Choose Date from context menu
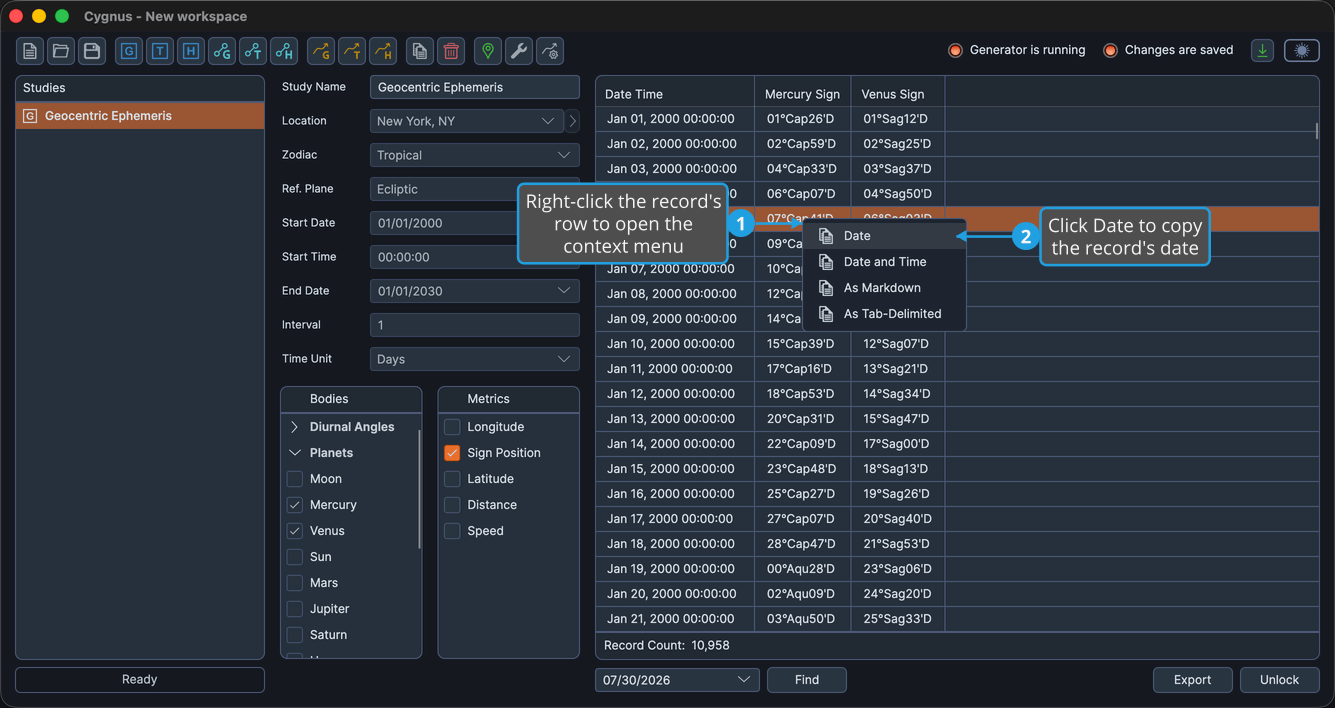This screenshot has width=1335, height=708. [x=884, y=236]
